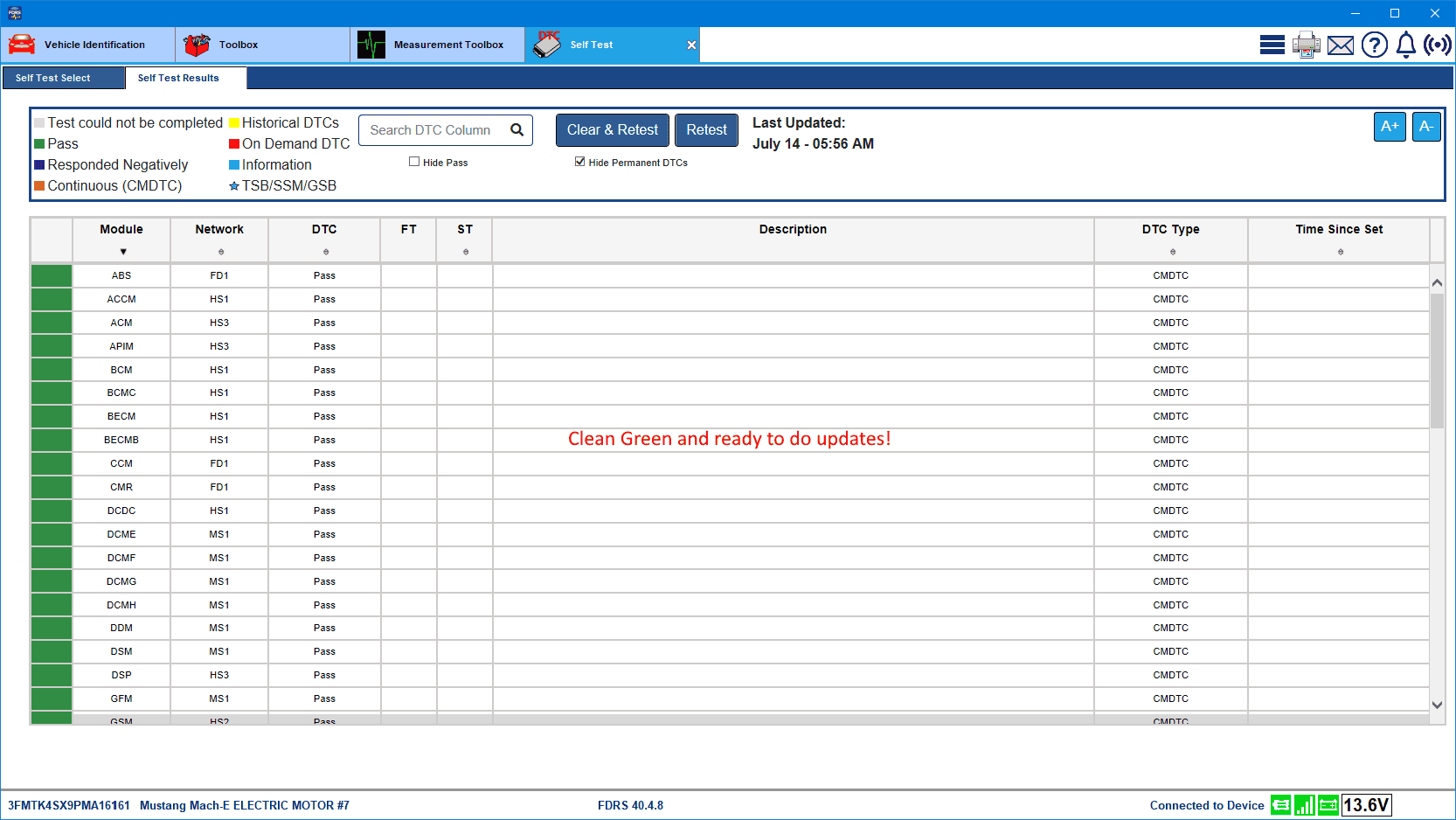Click the vehicle connection status icon
1456x820 pixels.
(1281, 805)
